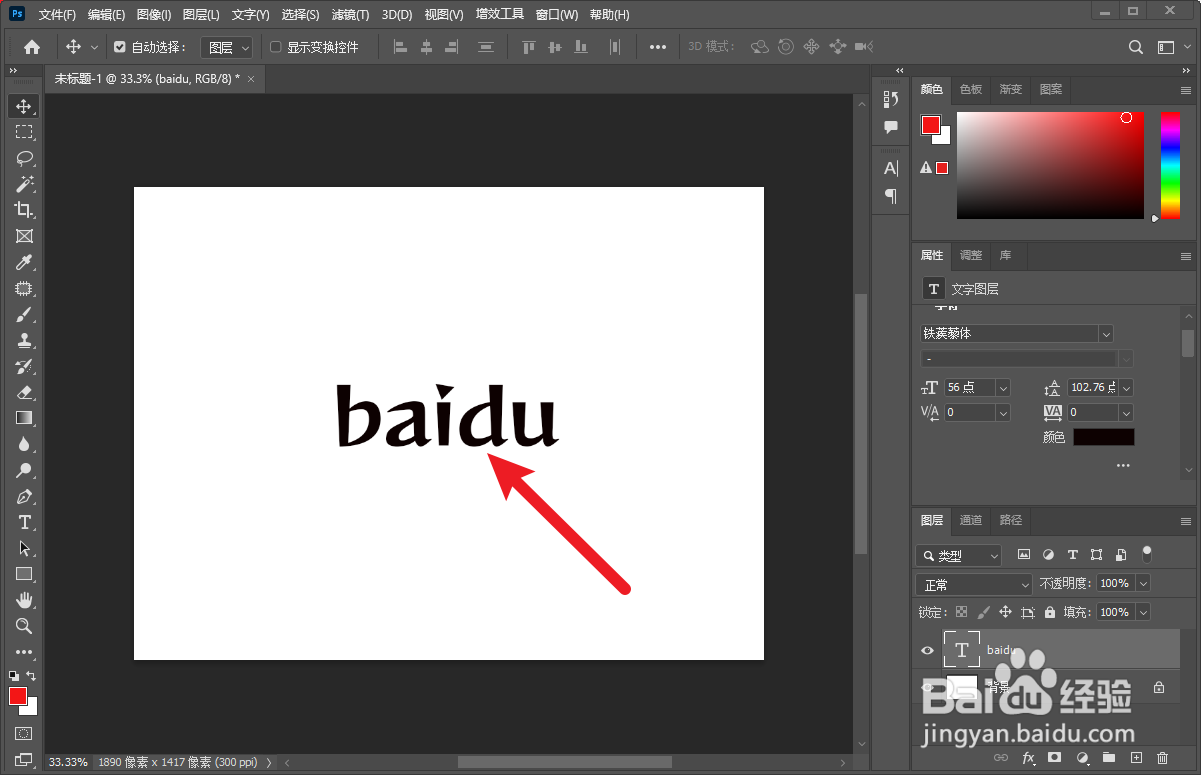Toggle visibility of the 背景 layer

pos(927,688)
